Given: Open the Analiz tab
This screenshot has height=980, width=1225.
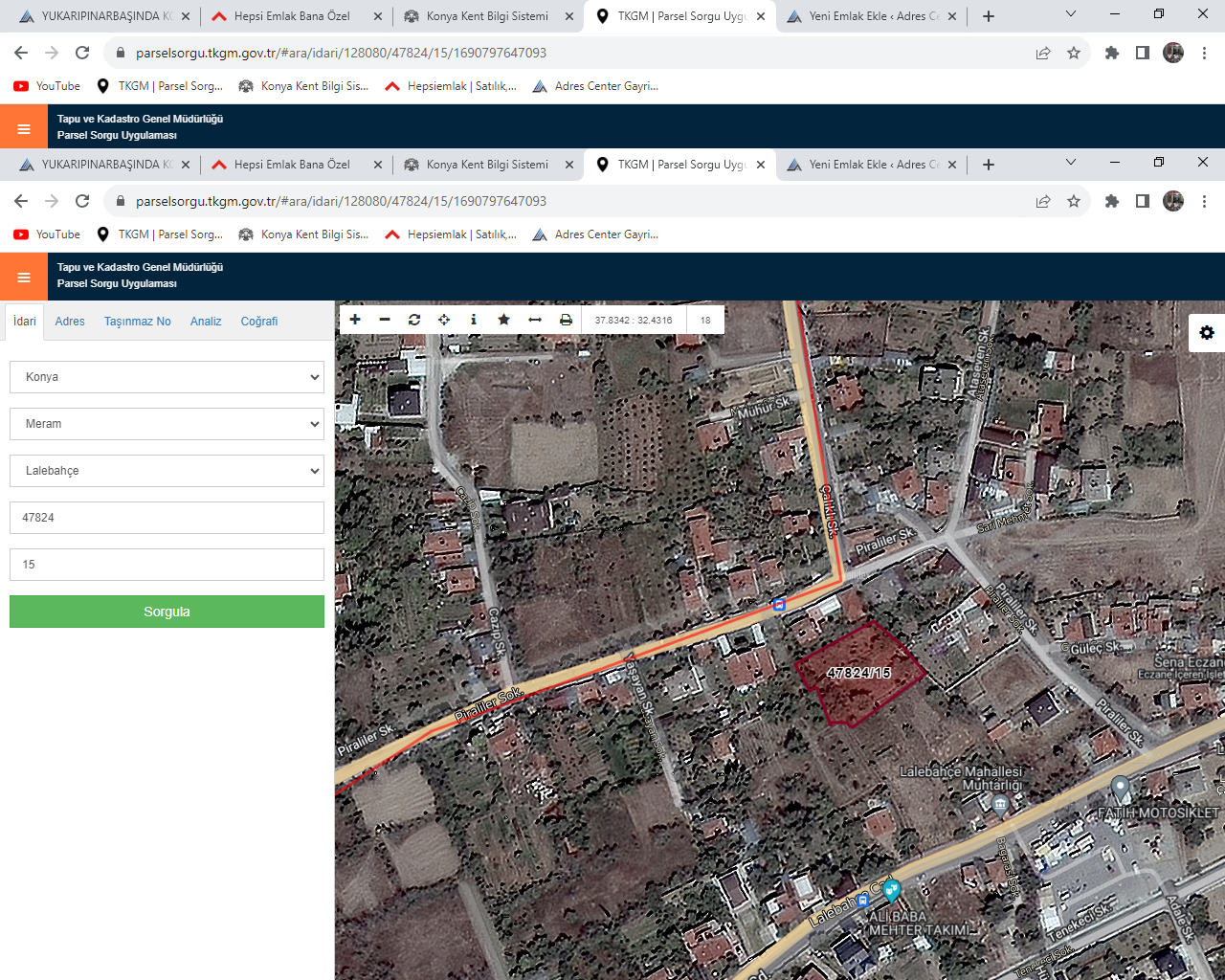Looking at the screenshot, I should coord(206,322).
